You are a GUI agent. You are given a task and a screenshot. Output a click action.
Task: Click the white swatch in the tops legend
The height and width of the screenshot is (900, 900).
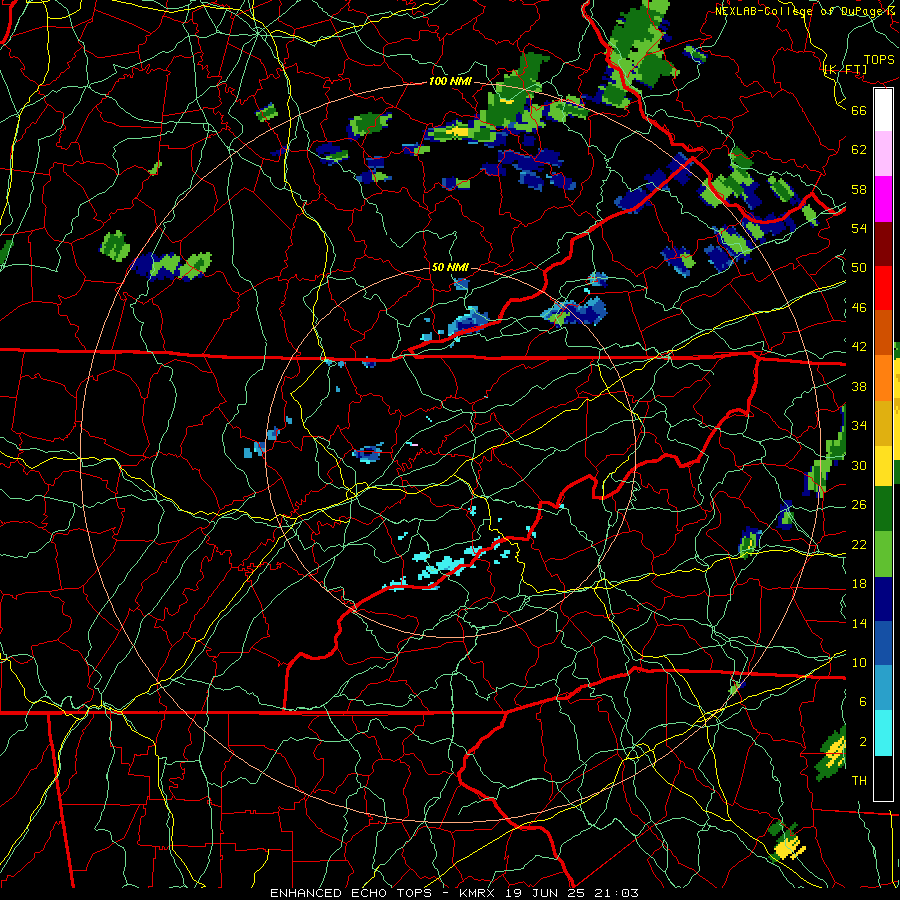point(883,110)
